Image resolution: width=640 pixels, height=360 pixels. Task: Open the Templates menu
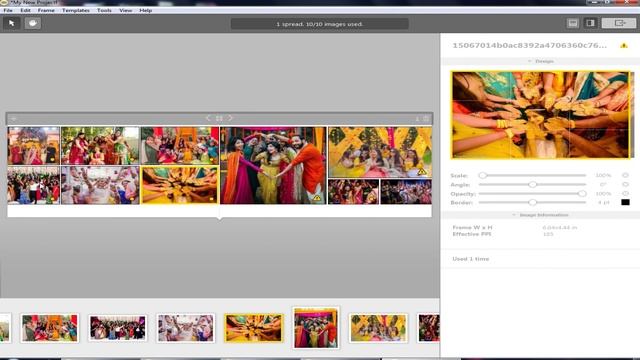tap(76, 10)
